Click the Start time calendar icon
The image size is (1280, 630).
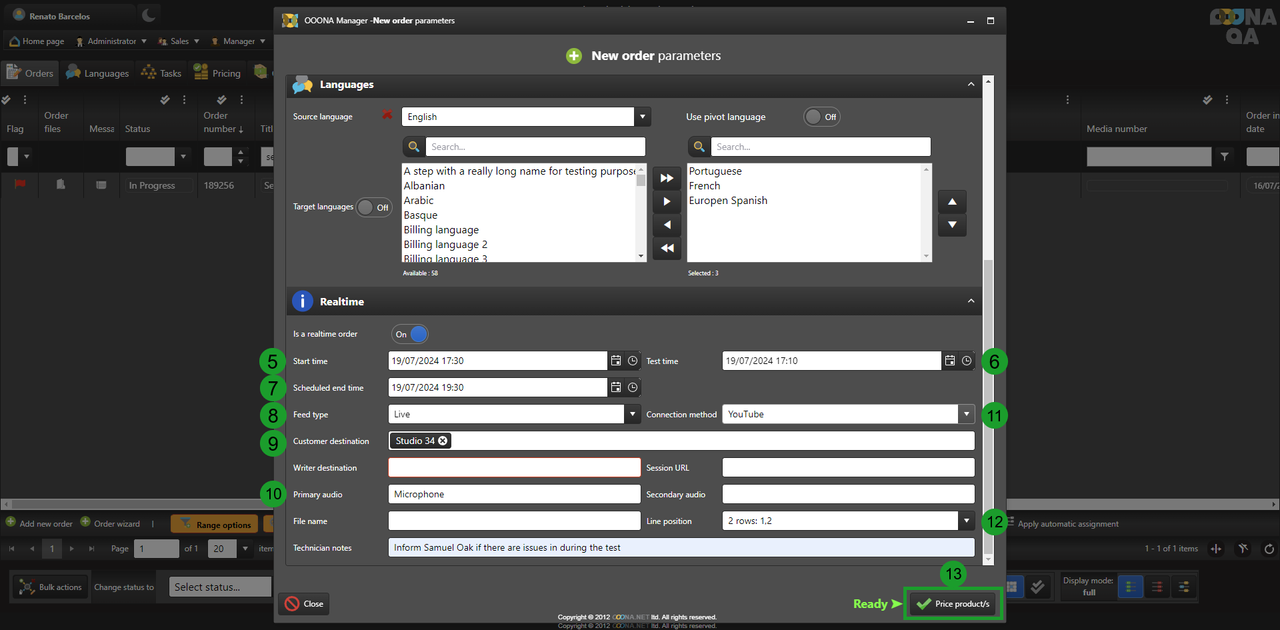tap(616, 361)
